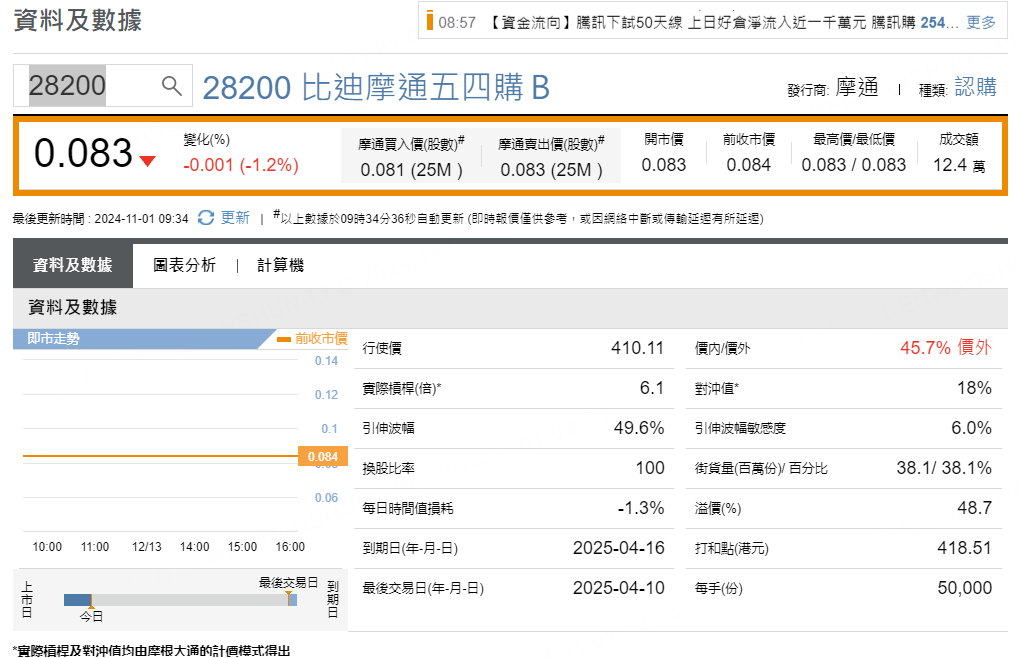This screenshot has height=658, width=1020.
Task: Click the 引伸波幅 value 49.6%
Action: coord(639,428)
